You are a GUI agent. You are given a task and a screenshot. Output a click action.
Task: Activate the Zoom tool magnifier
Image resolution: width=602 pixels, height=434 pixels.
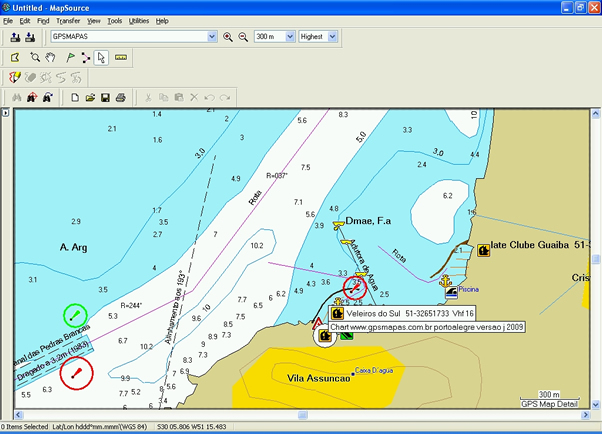click(x=35, y=57)
